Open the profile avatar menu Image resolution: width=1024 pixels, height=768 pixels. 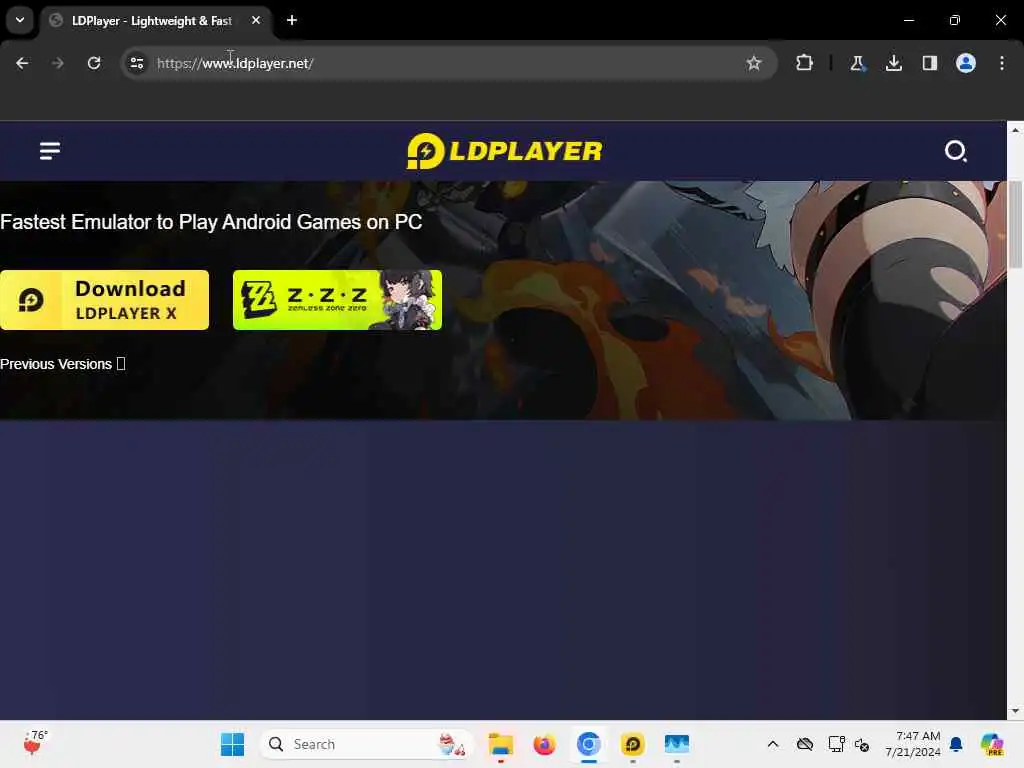point(966,63)
